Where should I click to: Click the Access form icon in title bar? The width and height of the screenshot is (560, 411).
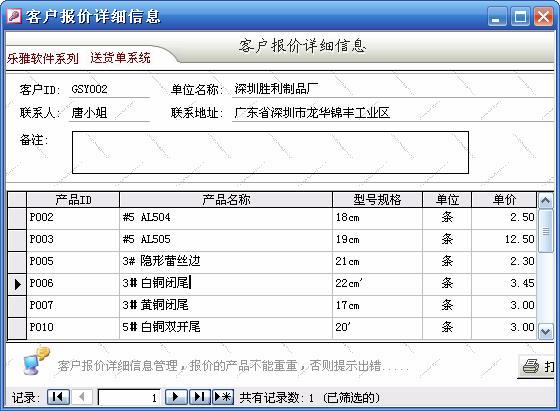14,16
